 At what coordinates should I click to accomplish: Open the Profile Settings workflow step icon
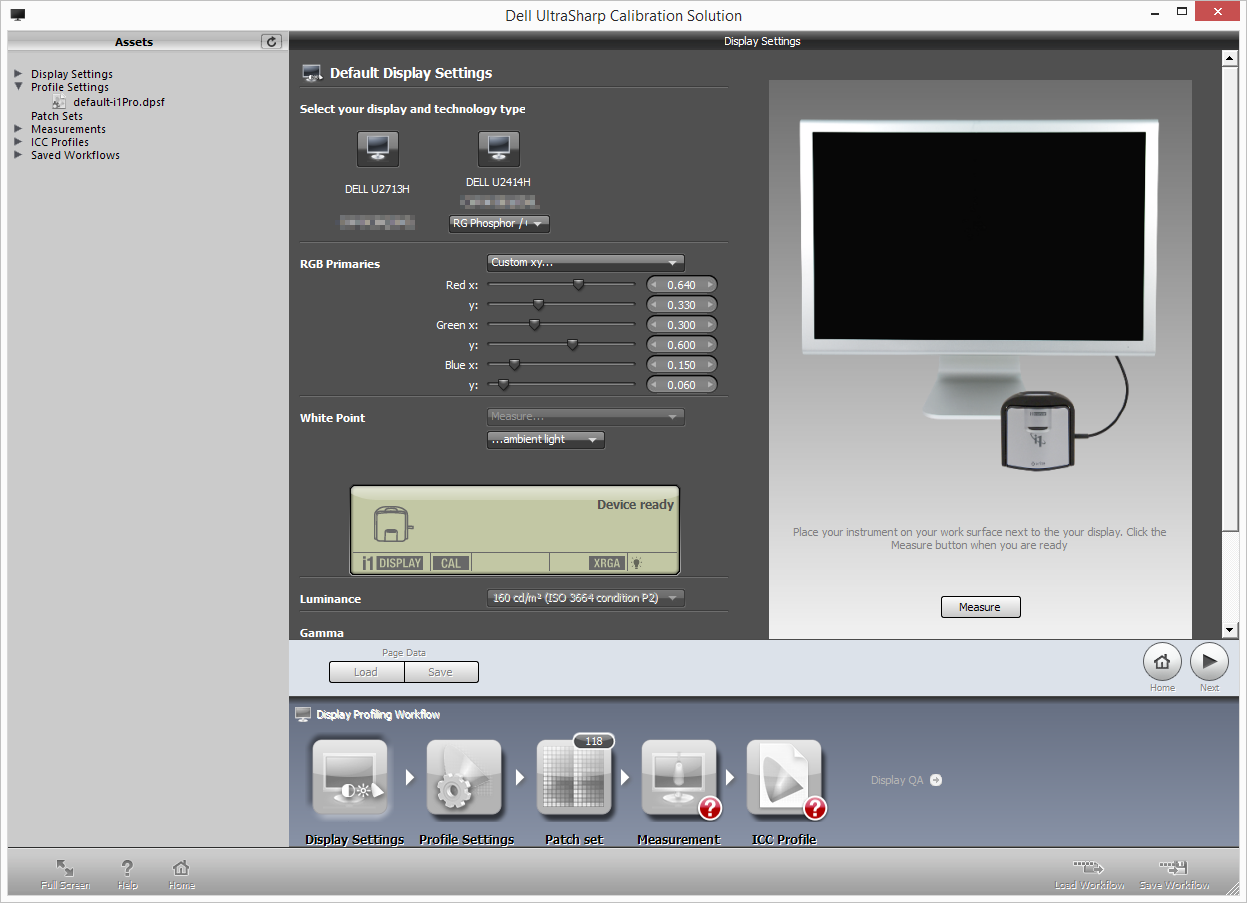pos(464,778)
